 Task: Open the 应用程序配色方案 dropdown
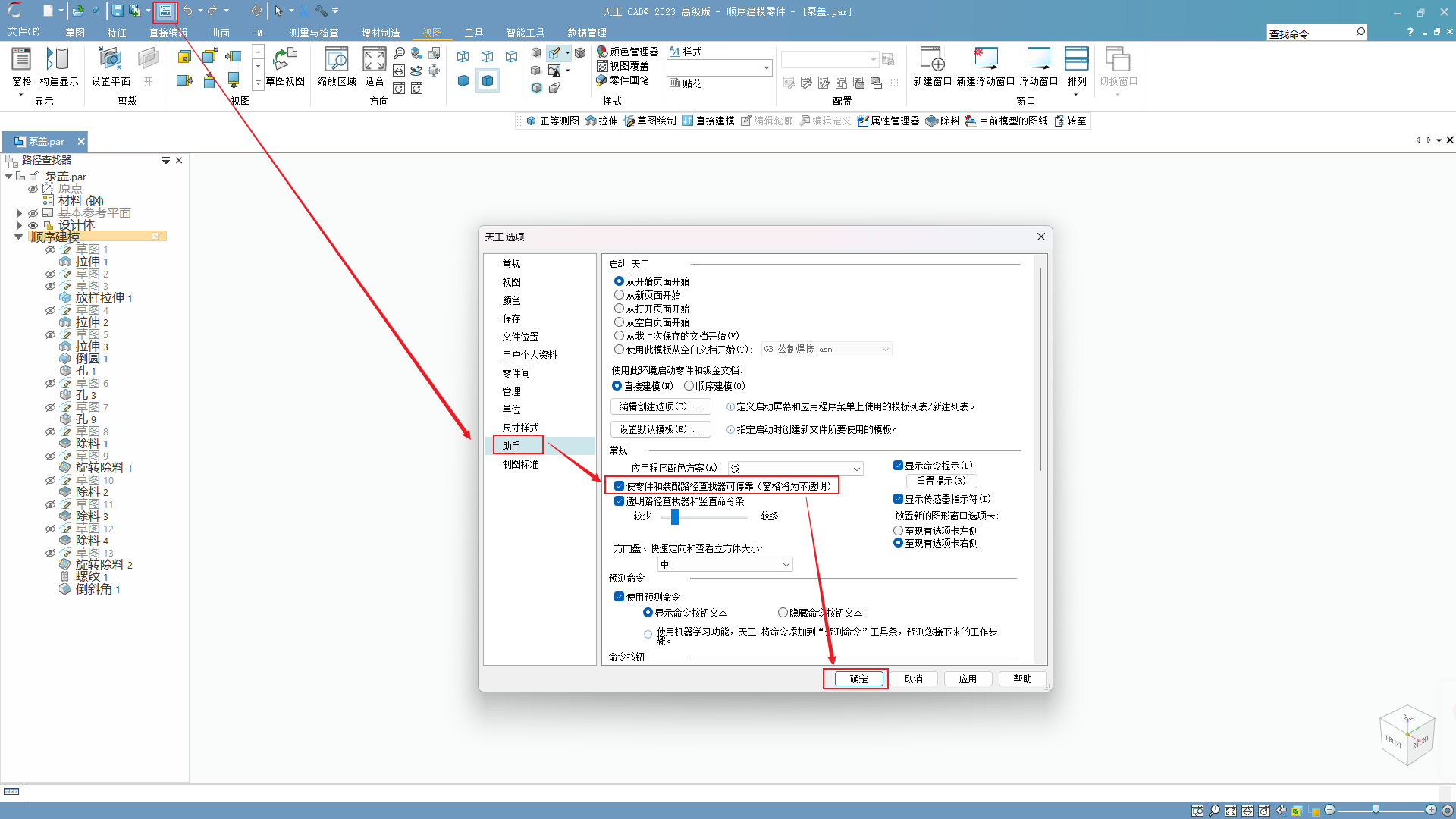point(795,469)
